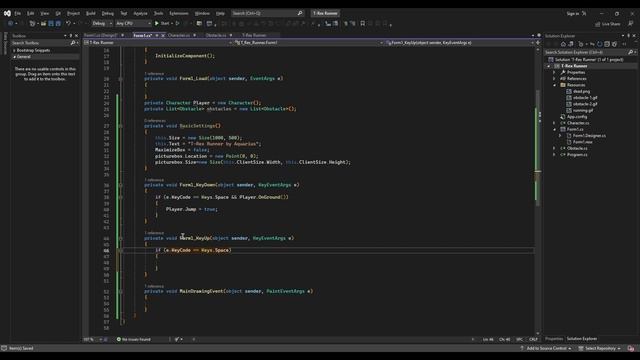Expand the Form1.Designer.cs node
This screenshot has height=360, width=640.
[x=560, y=136]
